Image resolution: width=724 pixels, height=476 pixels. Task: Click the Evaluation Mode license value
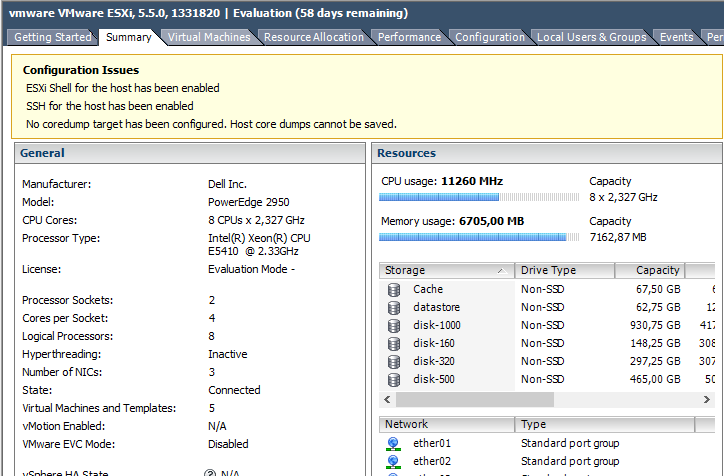[x=251, y=269]
